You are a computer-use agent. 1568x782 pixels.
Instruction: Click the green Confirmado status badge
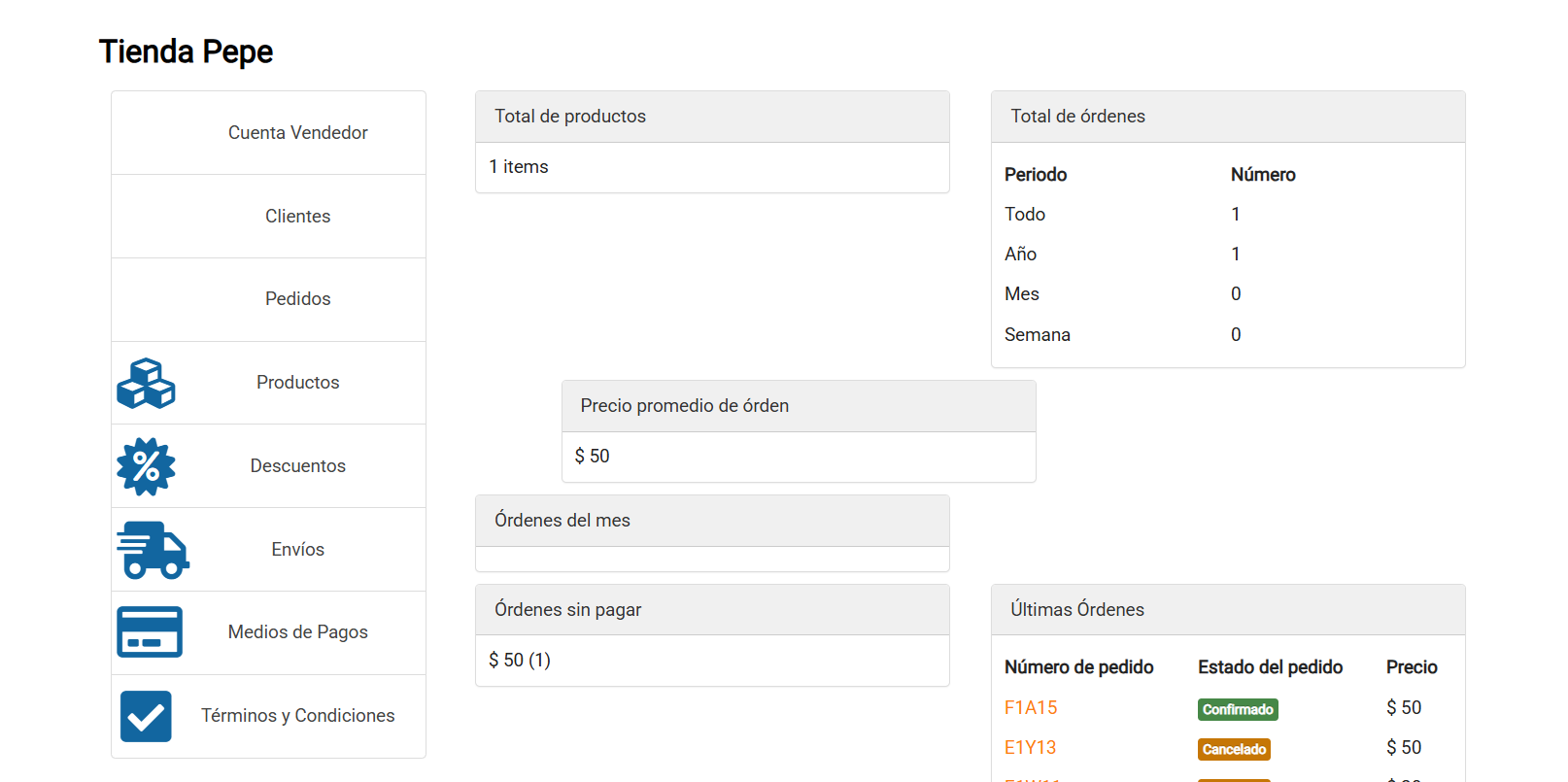pos(1238,710)
